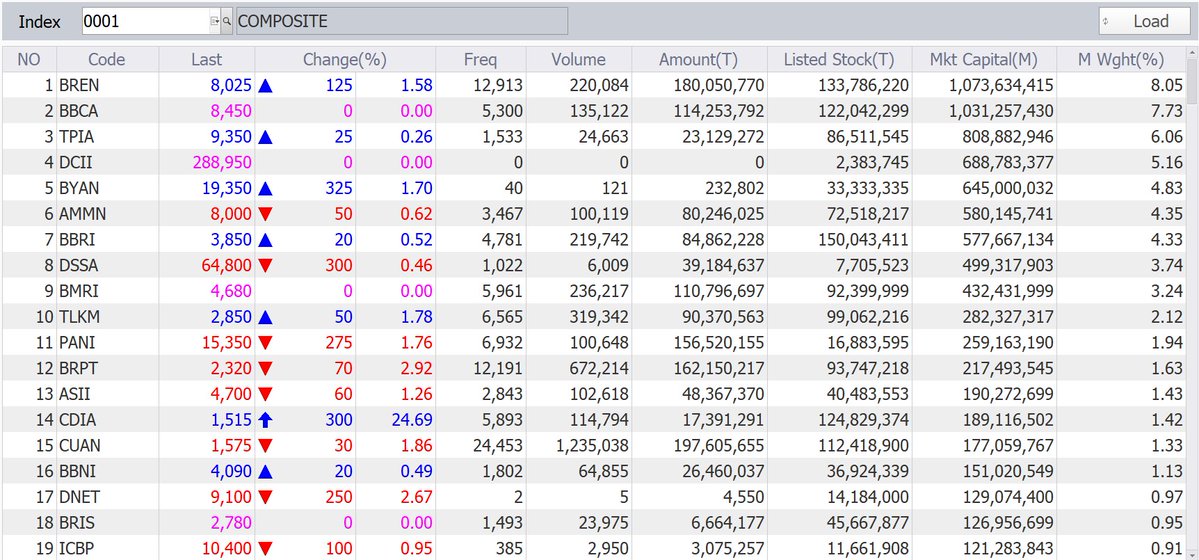
Task: Select the BBRI stock code
Action: coord(78,240)
